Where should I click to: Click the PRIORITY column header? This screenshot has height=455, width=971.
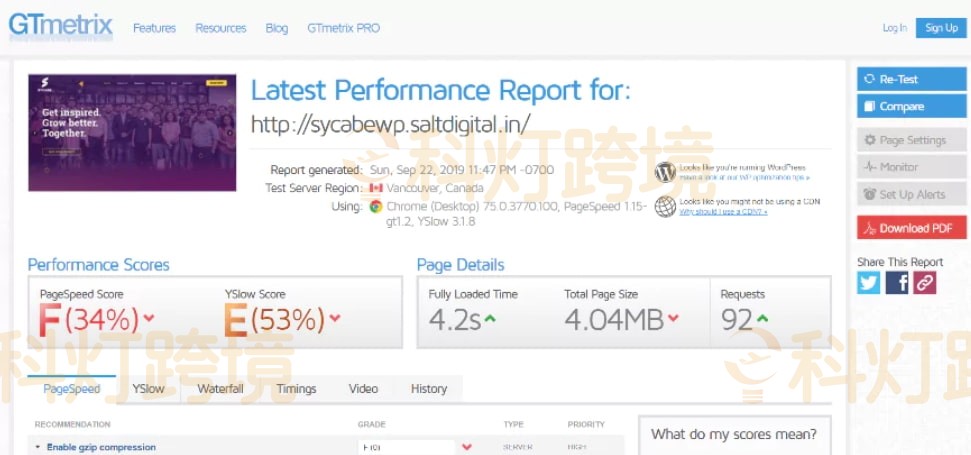[x=586, y=425]
